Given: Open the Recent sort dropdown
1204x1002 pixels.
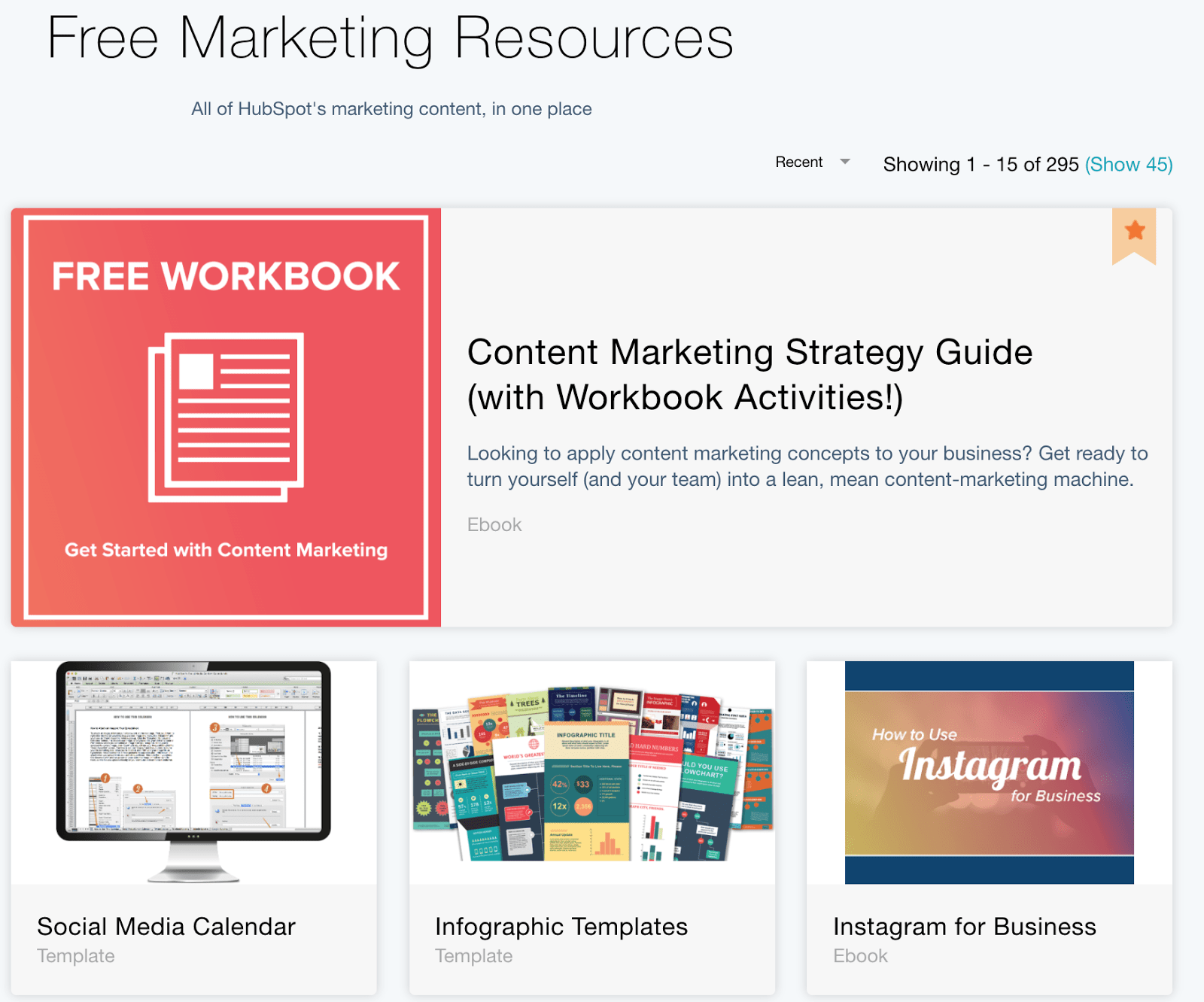Looking at the screenshot, I should coord(812,162).
